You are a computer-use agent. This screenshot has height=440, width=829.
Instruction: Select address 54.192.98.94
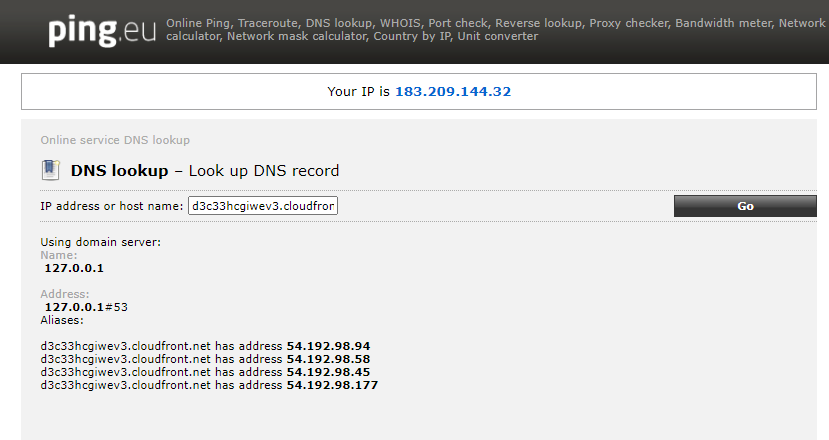pyautogui.click(x=328, y=346)
